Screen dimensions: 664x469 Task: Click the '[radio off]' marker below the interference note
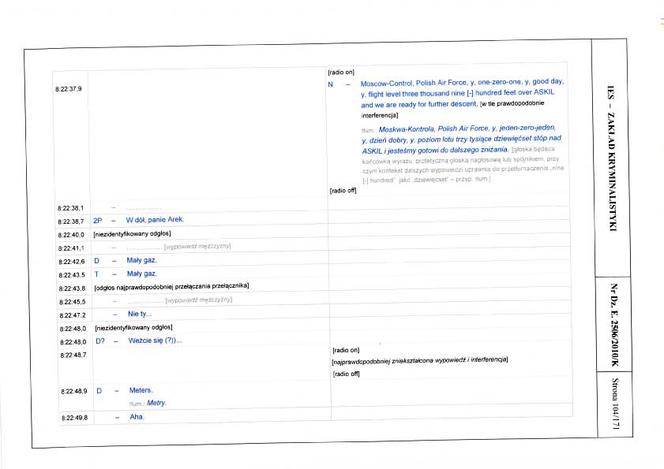coord(346,374)
